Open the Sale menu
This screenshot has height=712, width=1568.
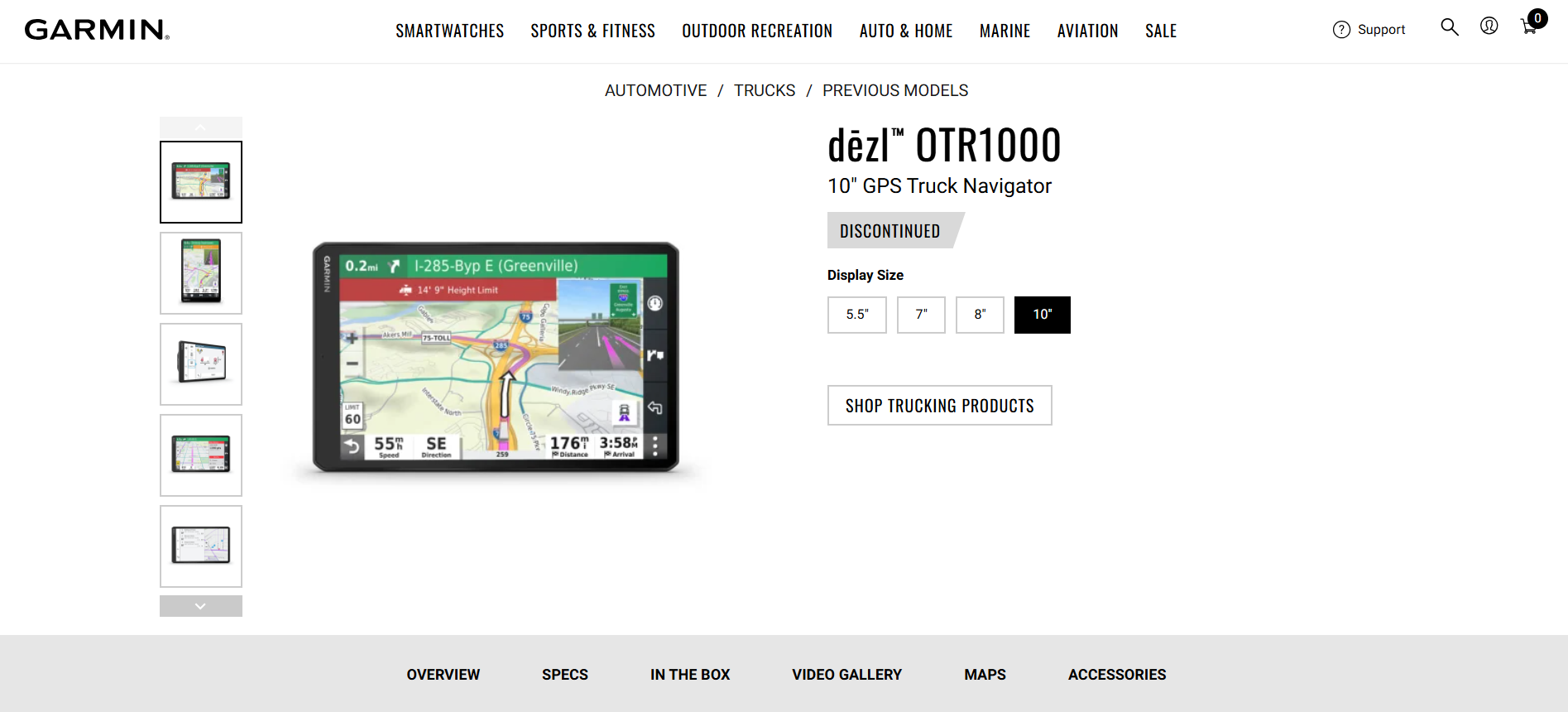(1161, 31)
